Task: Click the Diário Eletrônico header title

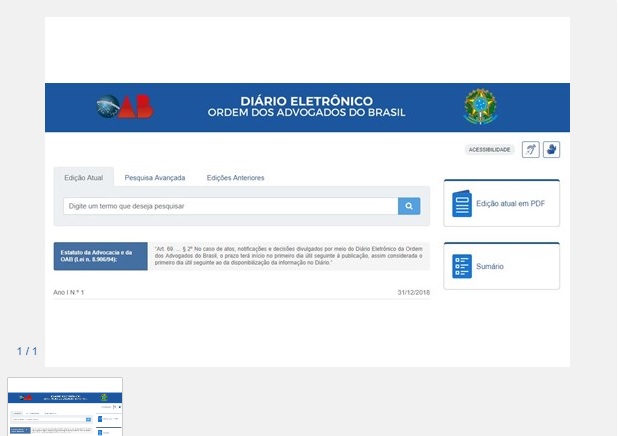Action: pyautogui.click(x=306, y=101)
